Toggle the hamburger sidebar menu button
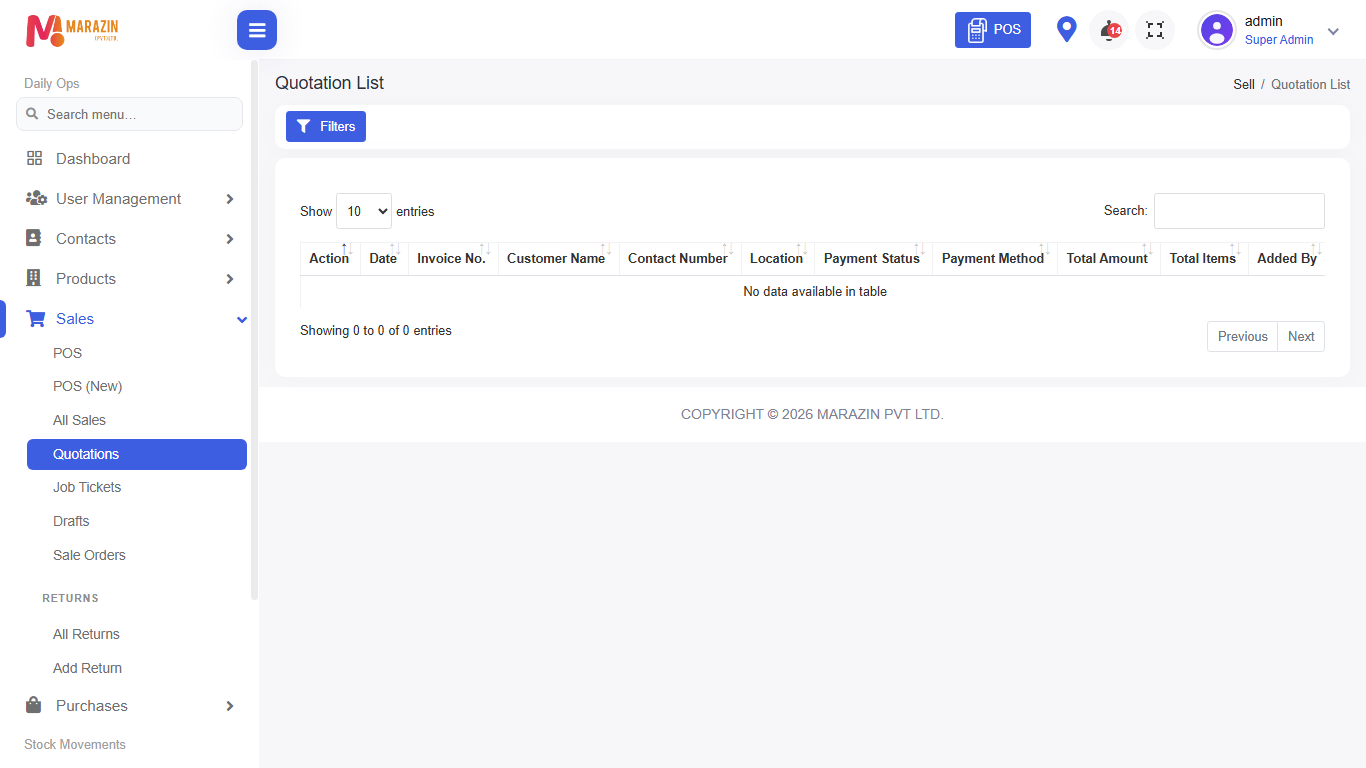 pos(257,30)
